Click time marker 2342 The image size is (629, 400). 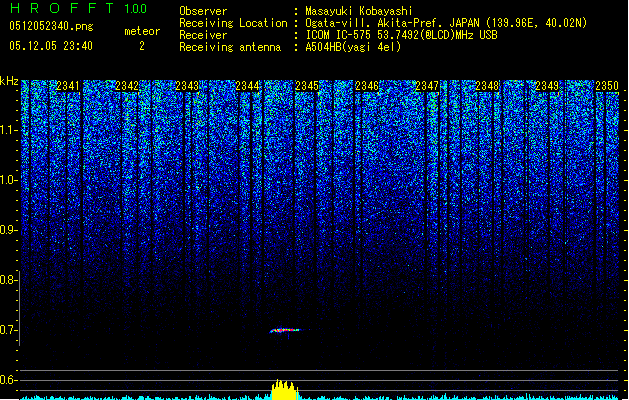point(127,86)
